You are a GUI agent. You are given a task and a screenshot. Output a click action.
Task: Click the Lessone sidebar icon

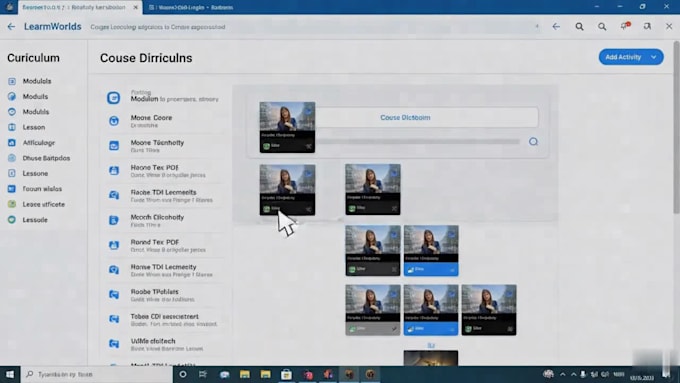tap(12, 173)
